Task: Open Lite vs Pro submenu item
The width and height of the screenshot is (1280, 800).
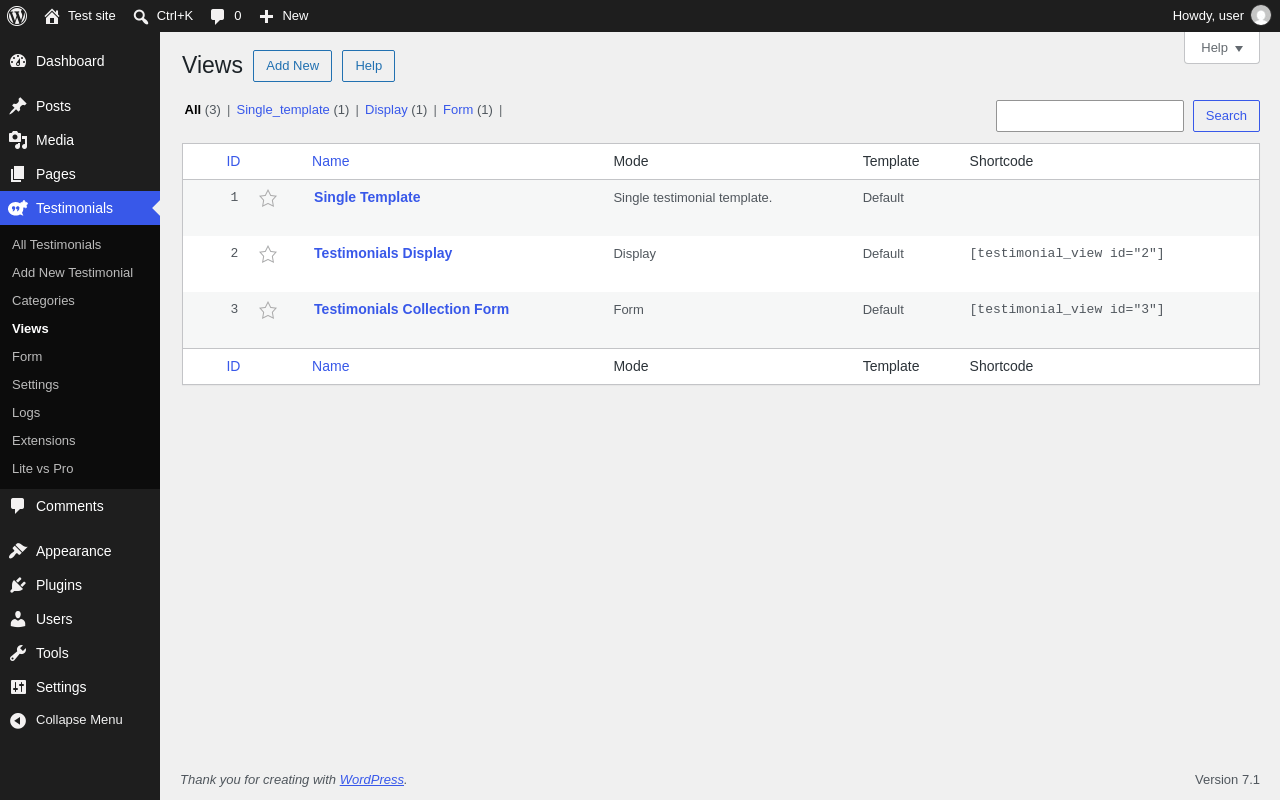Action: coord(42,468)
